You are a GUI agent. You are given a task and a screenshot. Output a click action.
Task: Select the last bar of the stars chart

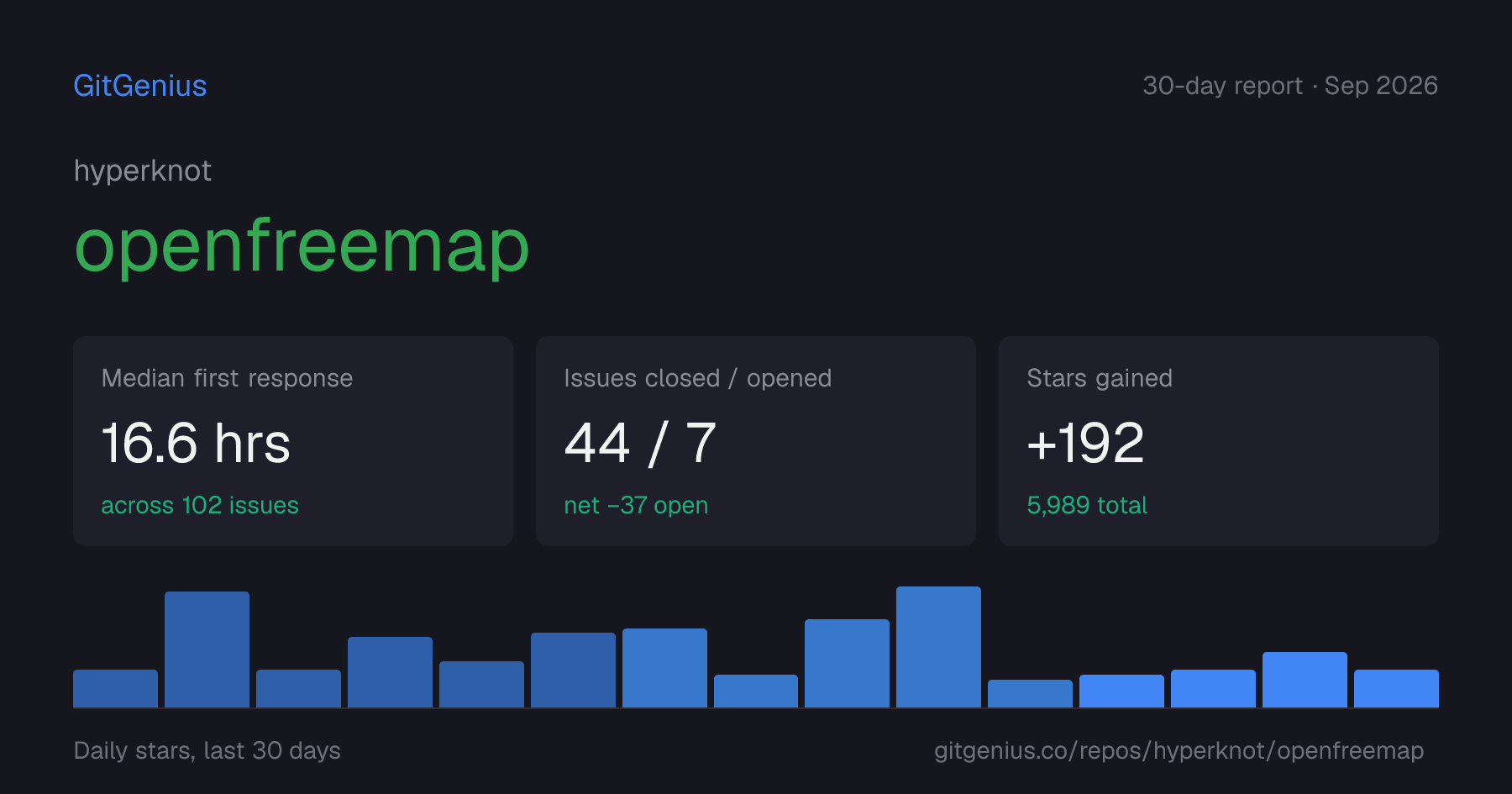pyautogui.click(x=1396, y=688)
